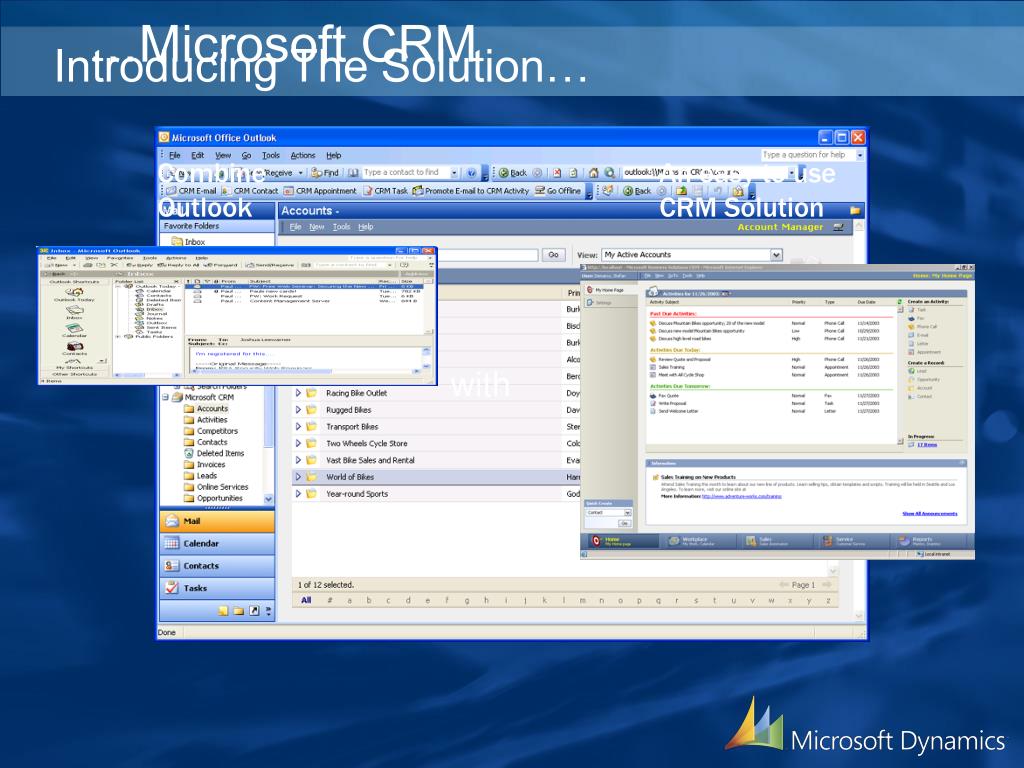Click the CRM Task toolbar button
The width and height of the screenshot is (1024, 768).
click(385, 191)
